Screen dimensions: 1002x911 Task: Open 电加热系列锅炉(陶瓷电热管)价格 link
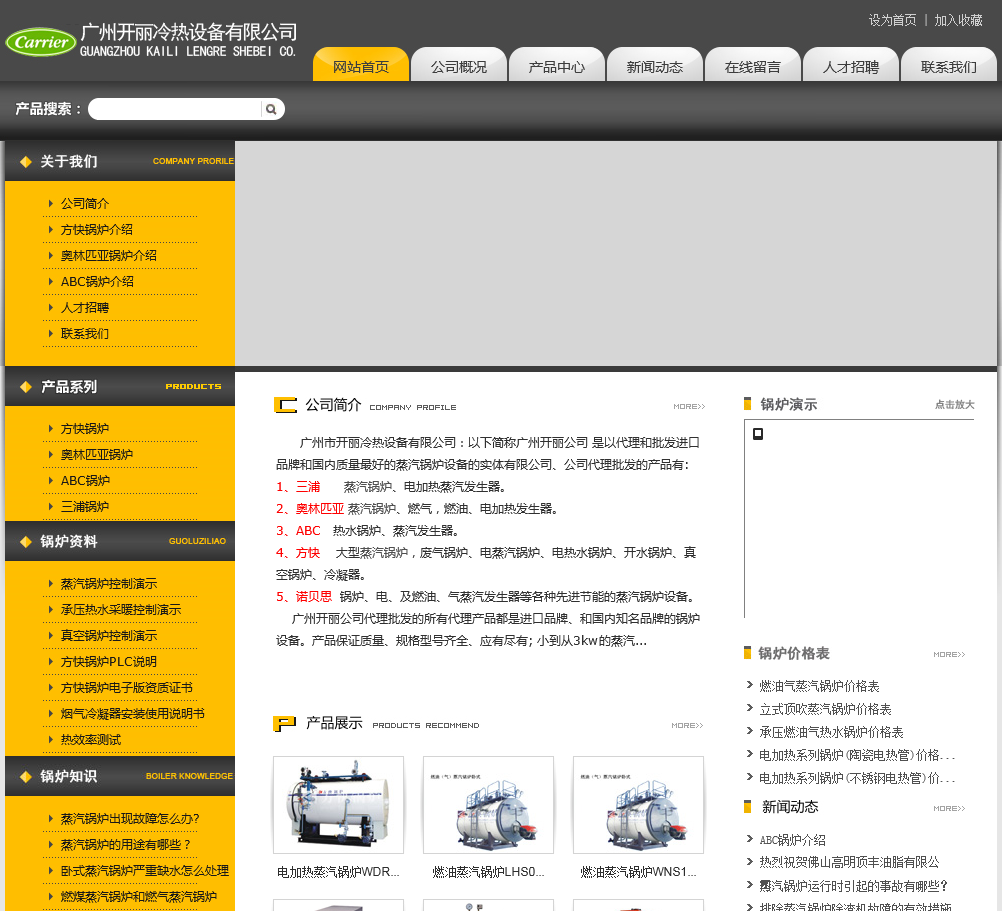[x=856, y=755]
